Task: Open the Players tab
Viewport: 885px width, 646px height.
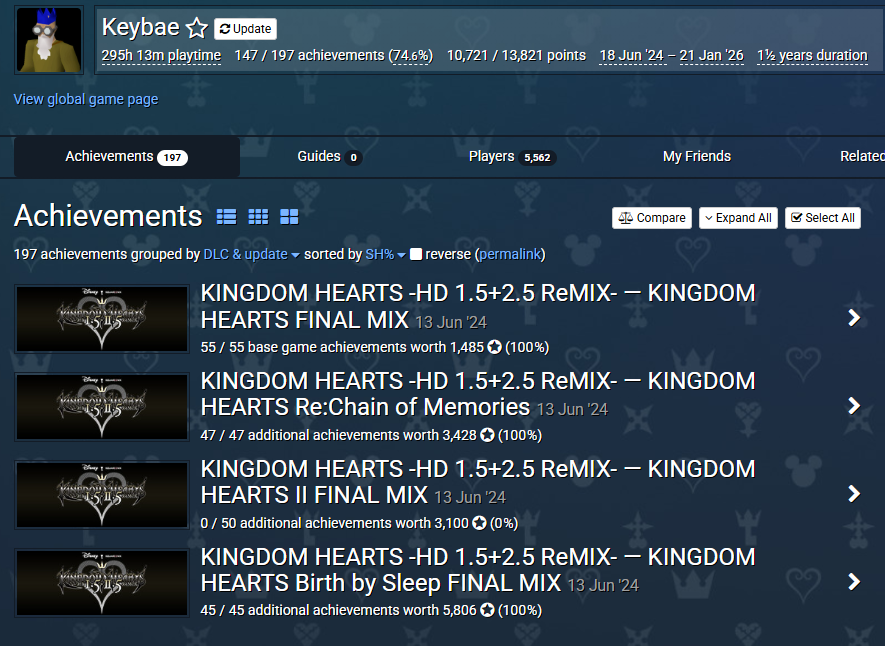Action: click(512, 157)
